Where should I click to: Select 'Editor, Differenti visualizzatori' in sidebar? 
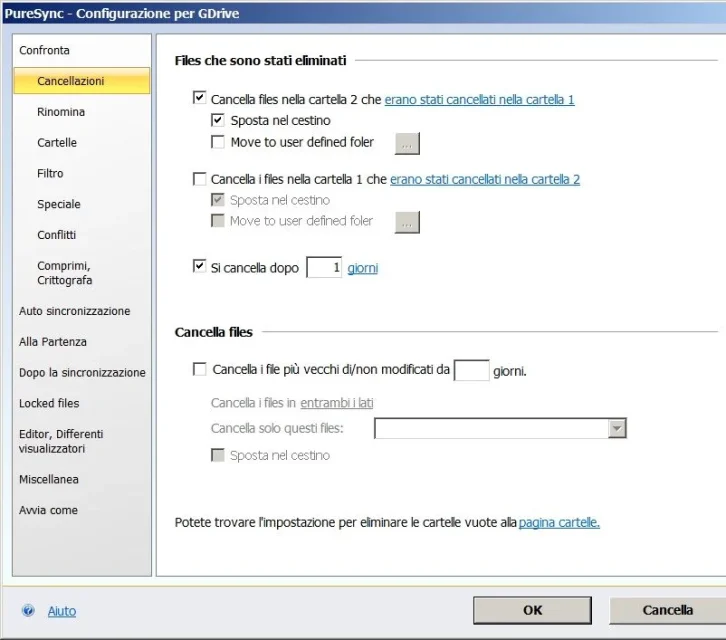[x=61, y=441]
